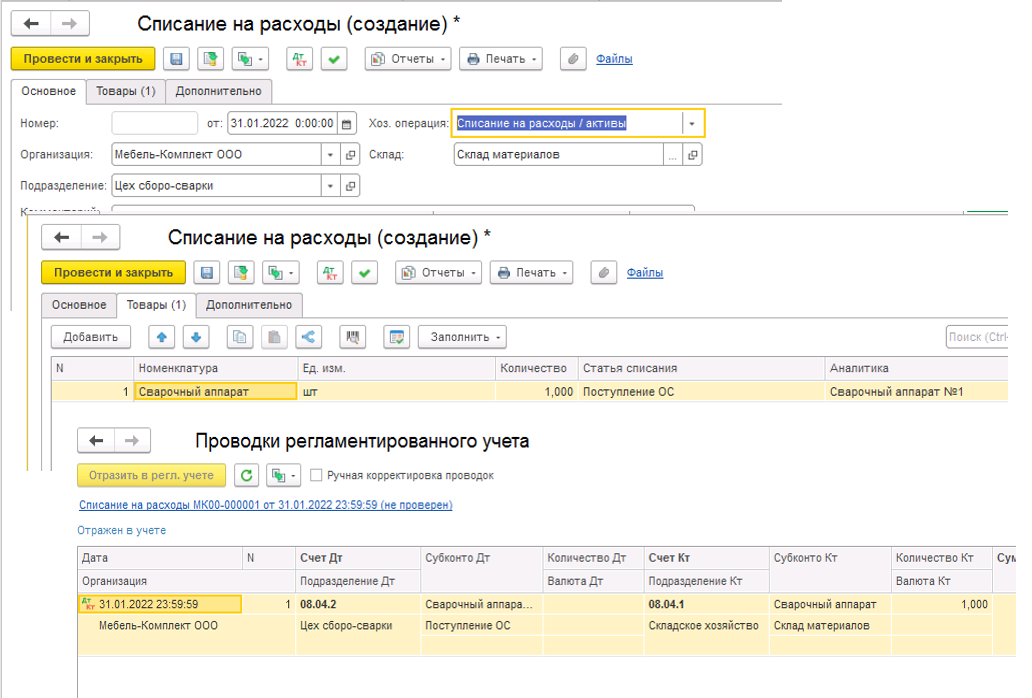1032x698 pixels.
Task: Move row up with blue arrow
Action: click(x=162, y=337)
